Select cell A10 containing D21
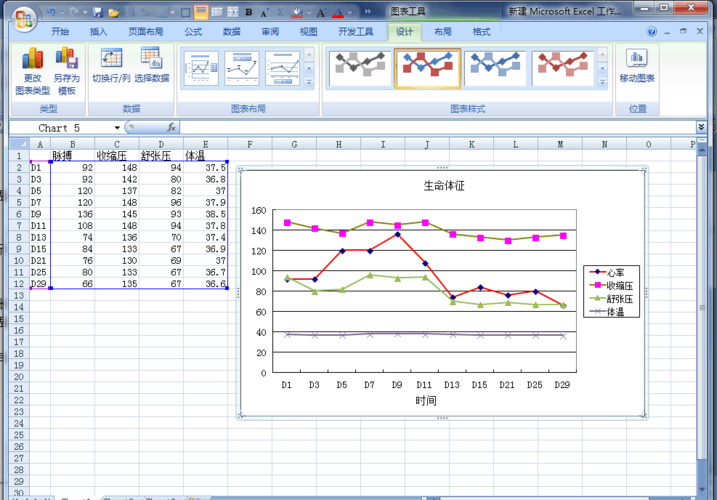The height and width of the screenshot is (500, 717). pos(40,260)
